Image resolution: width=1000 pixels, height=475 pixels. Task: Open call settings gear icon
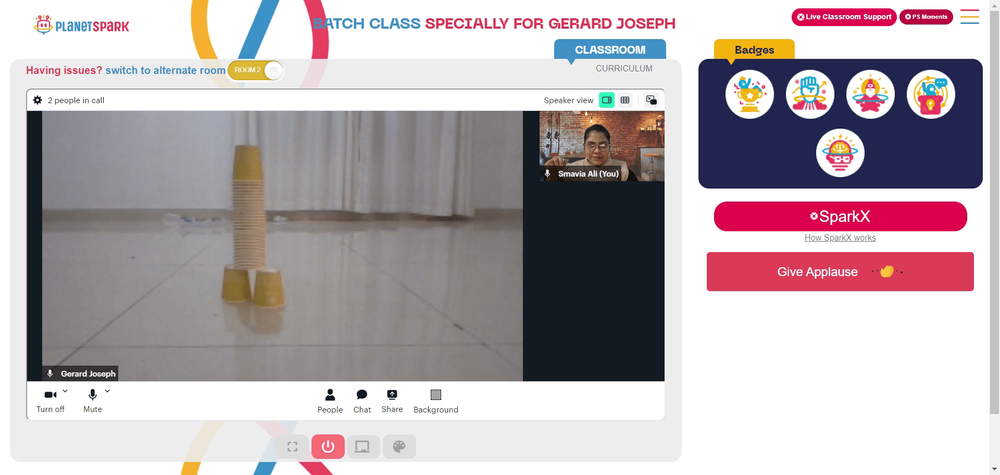click(38, 100)
